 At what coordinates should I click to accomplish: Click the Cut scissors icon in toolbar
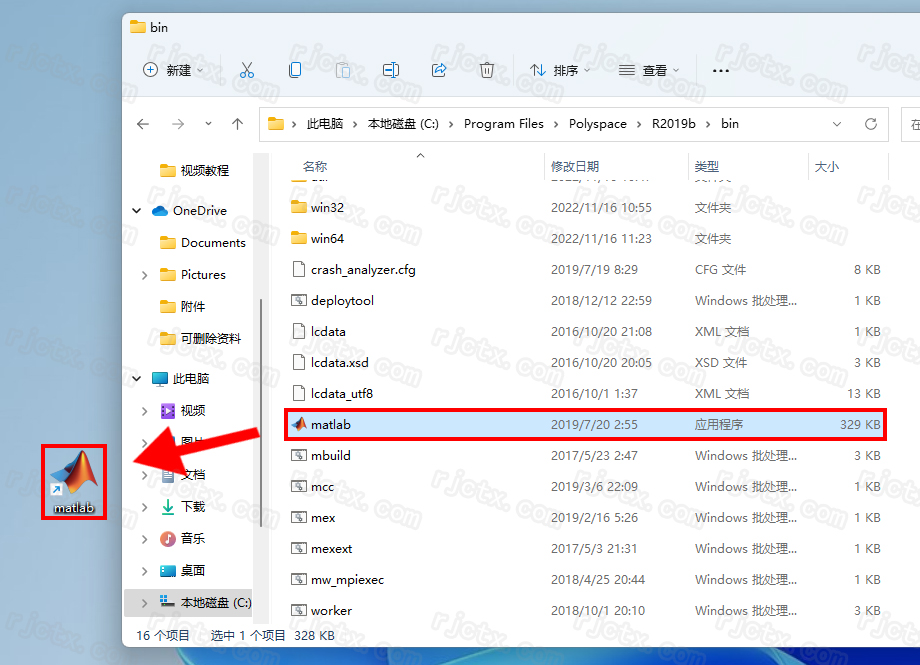click(247, 70)
